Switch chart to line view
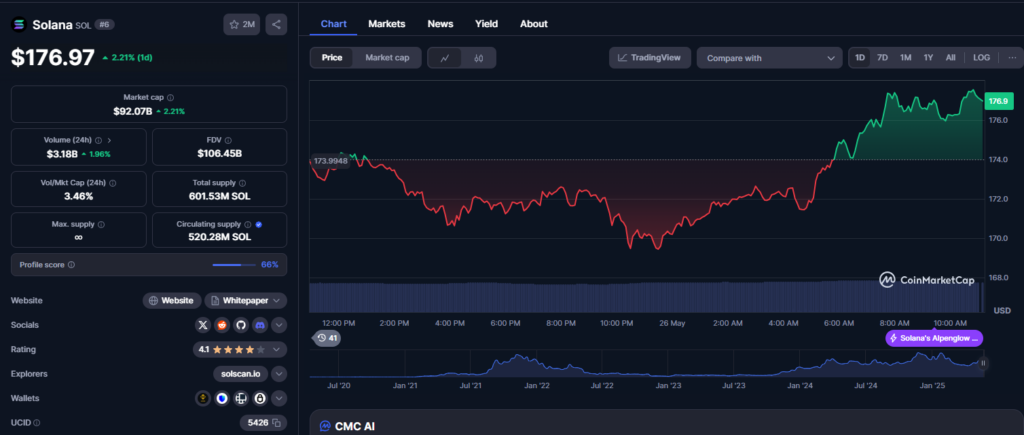The image size is (1024, 435). pos(445,57)
